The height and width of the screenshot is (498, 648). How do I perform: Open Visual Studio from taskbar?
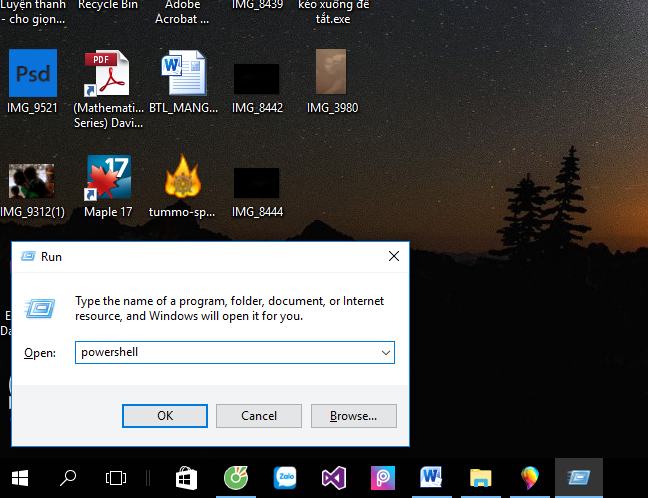tap(334, 478)
